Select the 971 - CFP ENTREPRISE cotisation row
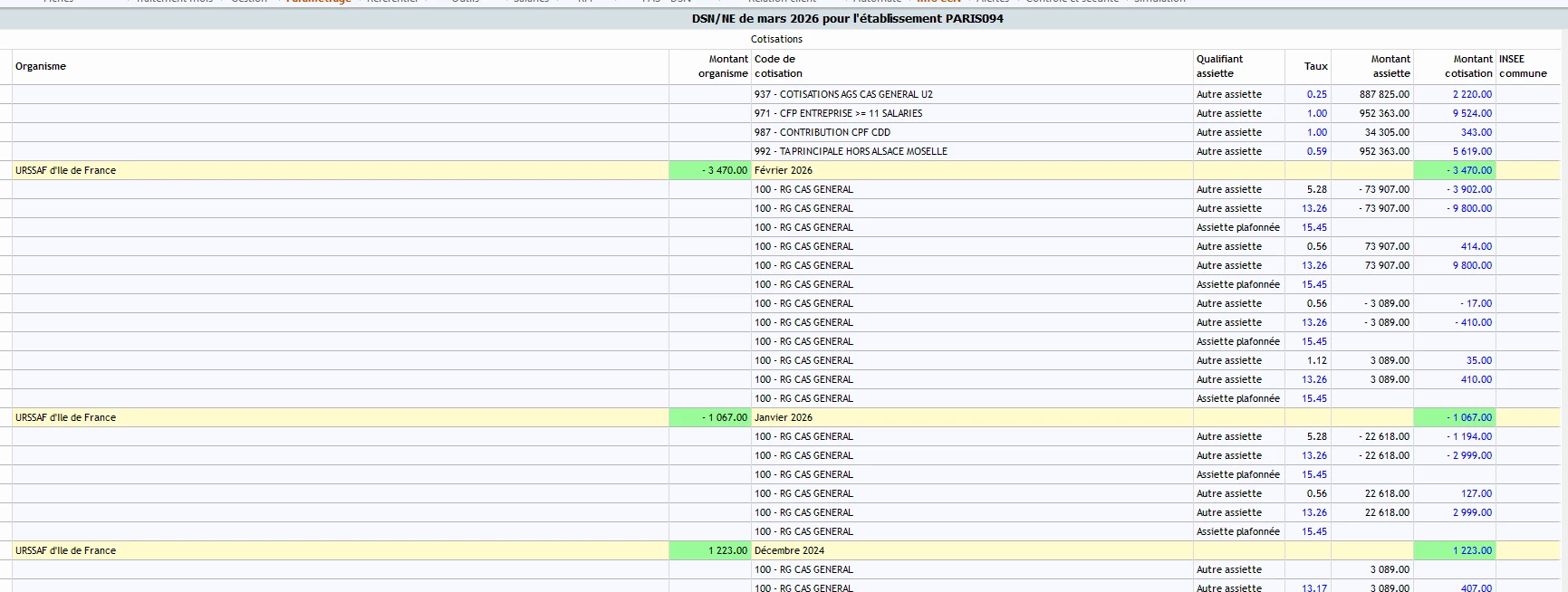Image resolution: width=1568 pixels, height=592 pixels. (x=838, y=113)
